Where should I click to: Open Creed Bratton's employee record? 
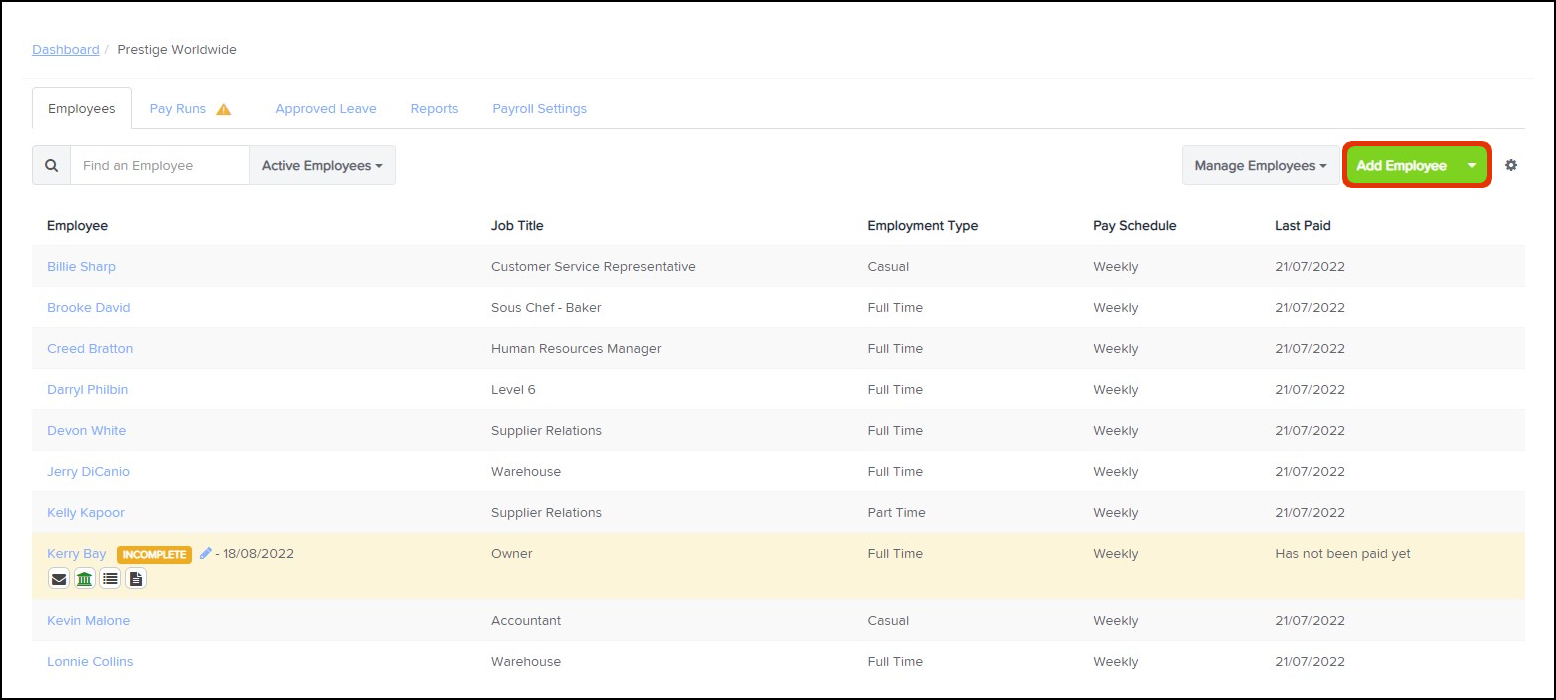click(90, 349)
